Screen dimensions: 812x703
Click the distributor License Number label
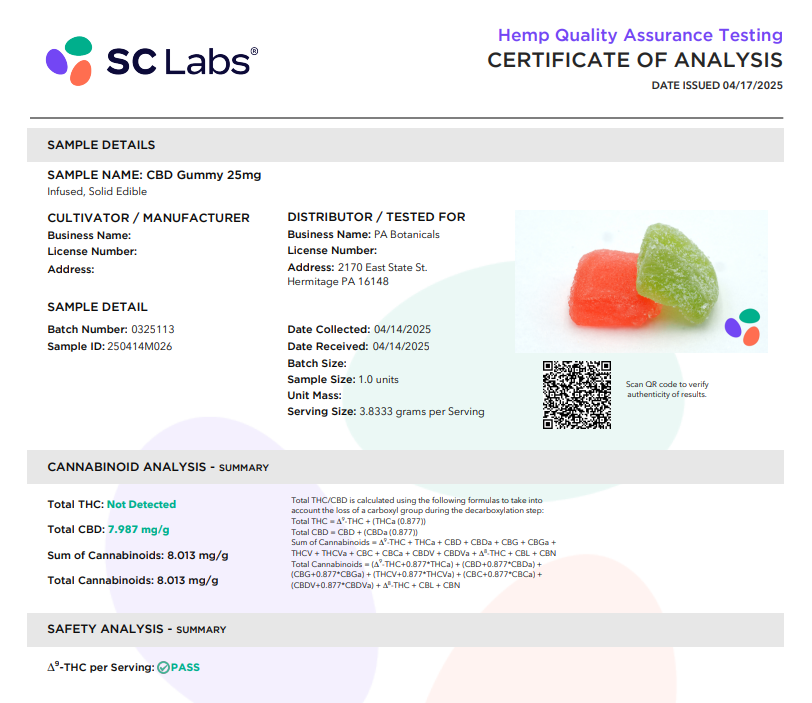coord(332,251)
